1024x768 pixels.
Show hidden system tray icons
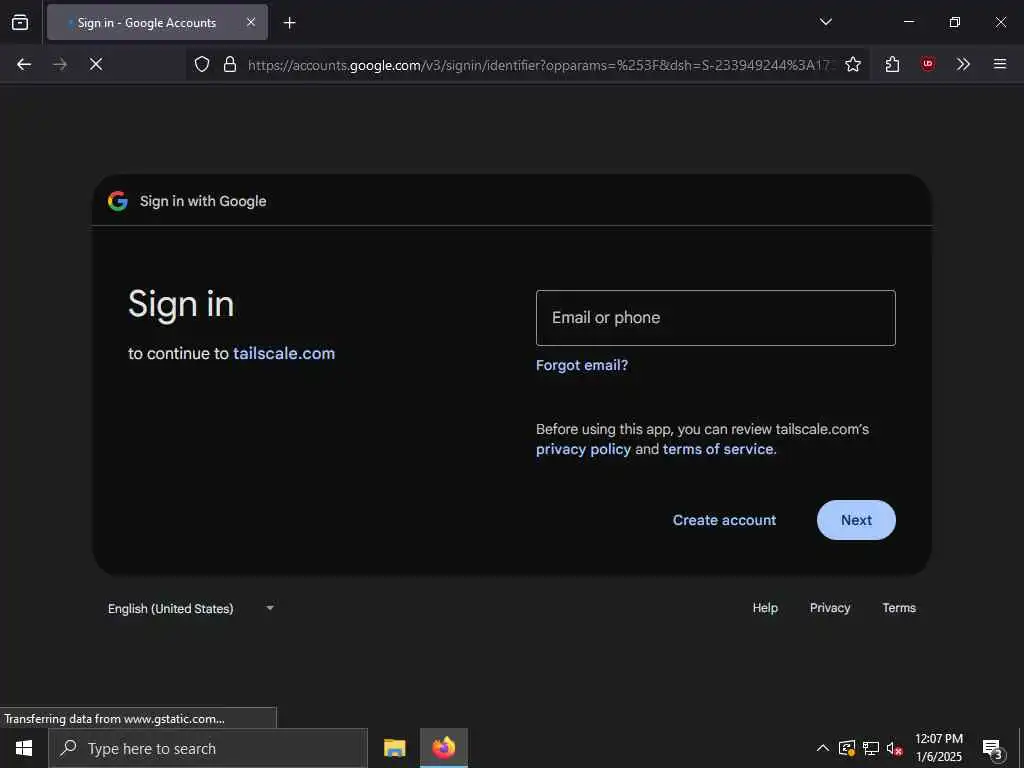pos(823,748)
